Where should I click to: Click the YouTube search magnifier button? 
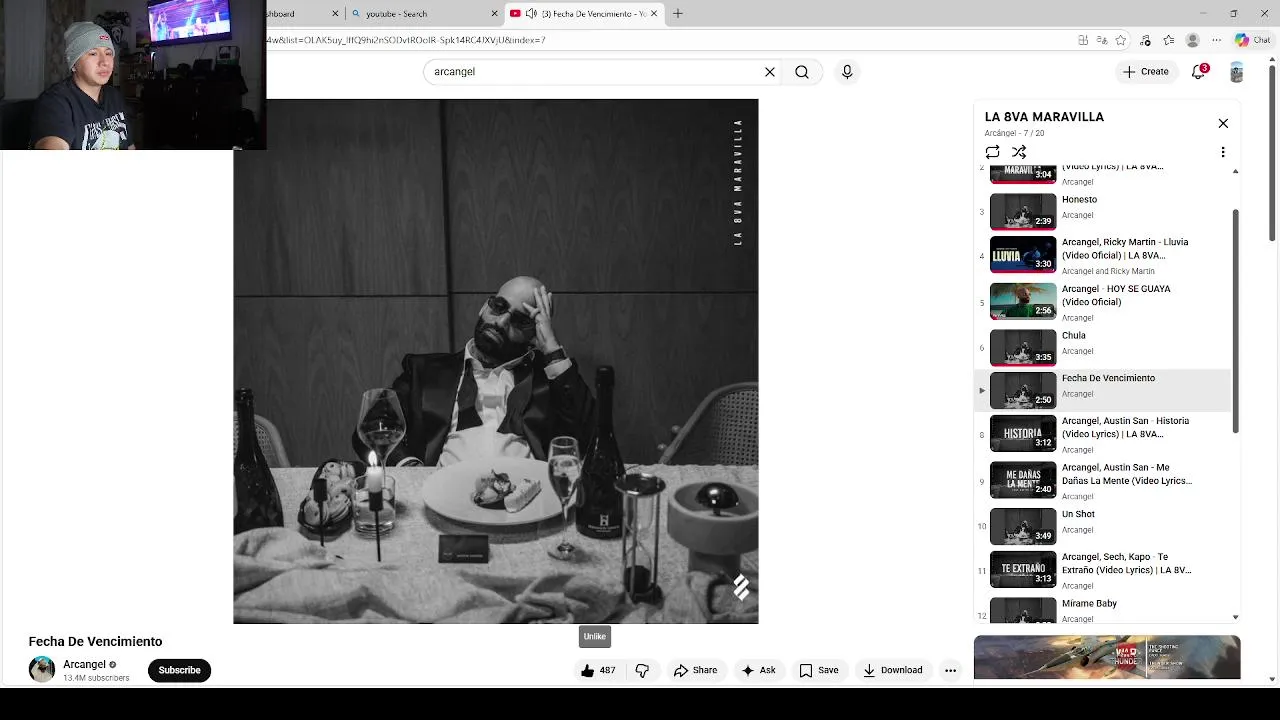click(802, 72)
